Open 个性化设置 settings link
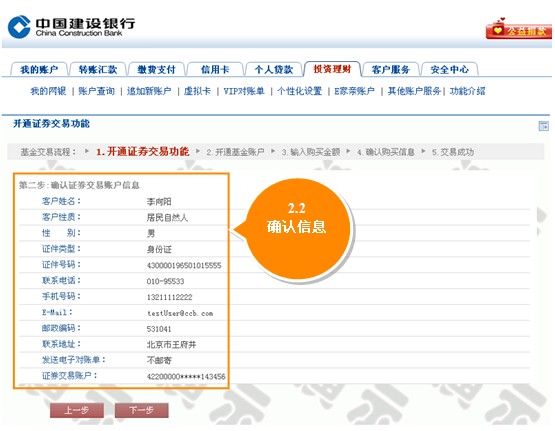555x431 pixels. click(x=299, y=91)
